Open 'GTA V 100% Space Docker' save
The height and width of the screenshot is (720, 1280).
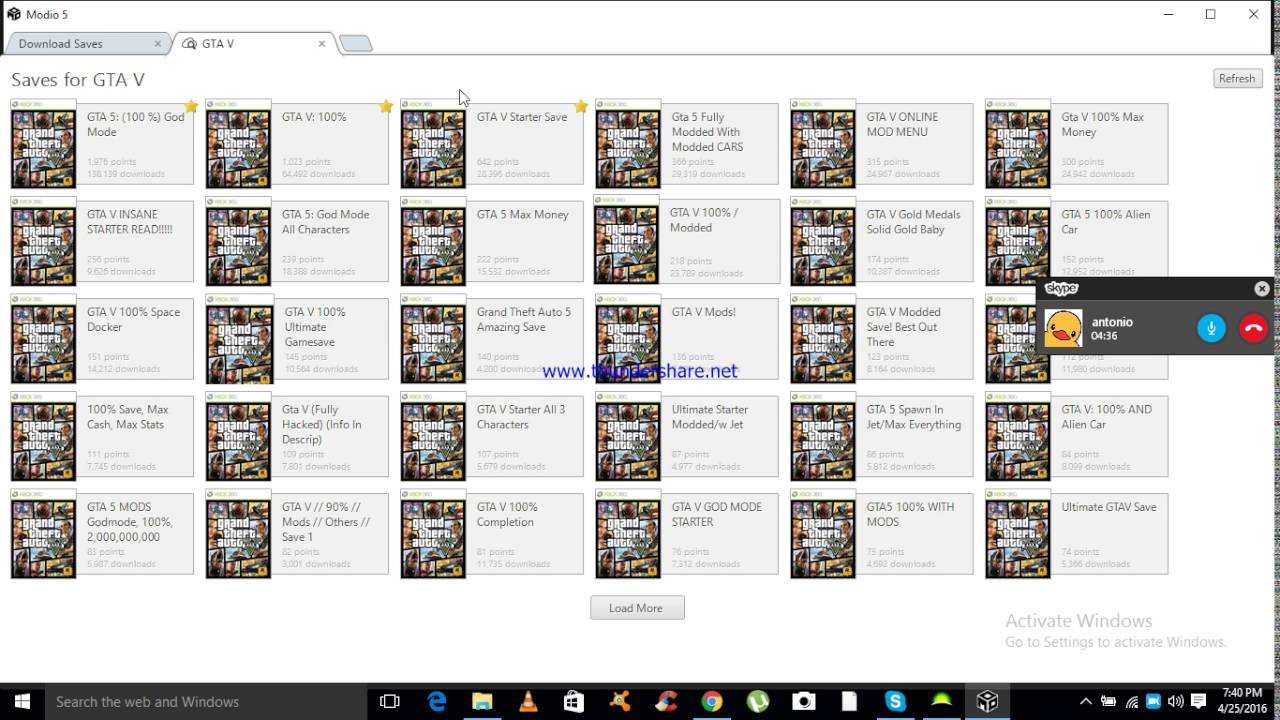point(103,339)
